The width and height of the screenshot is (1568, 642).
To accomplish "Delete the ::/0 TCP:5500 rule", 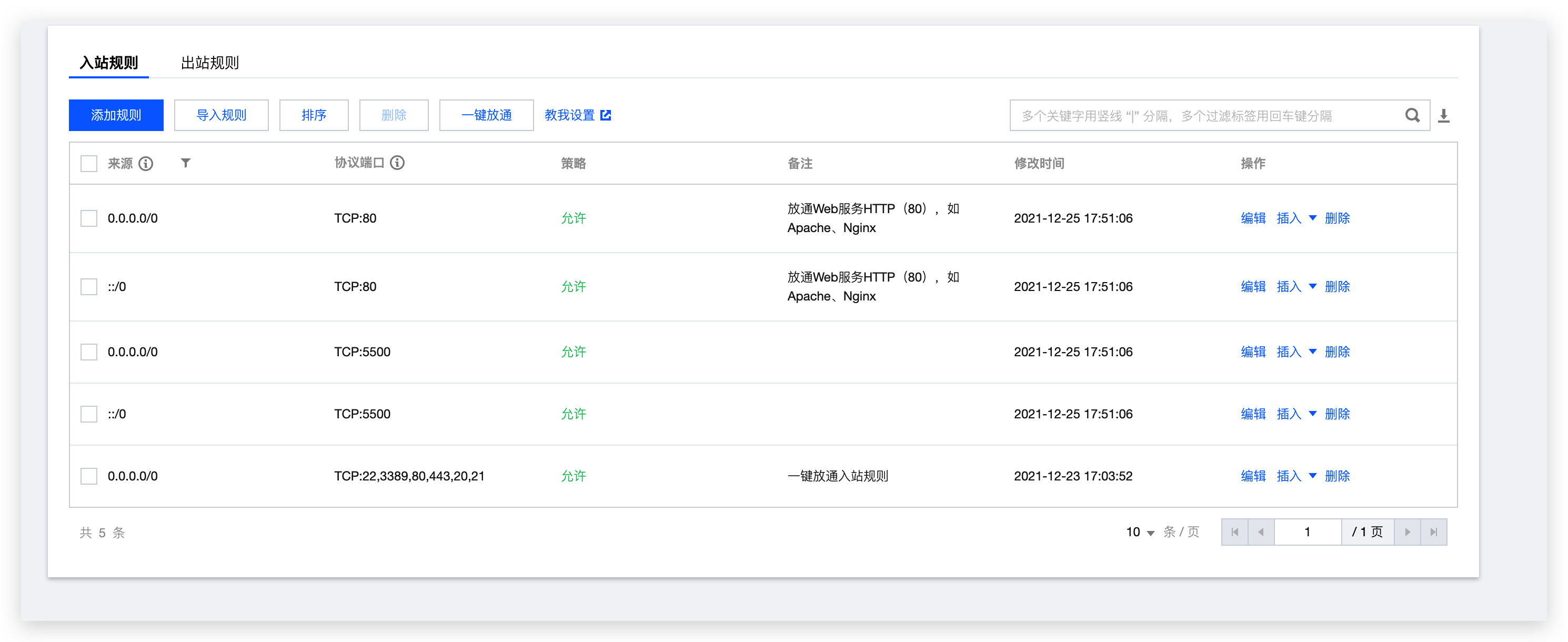I will (x=1338, y=414).
